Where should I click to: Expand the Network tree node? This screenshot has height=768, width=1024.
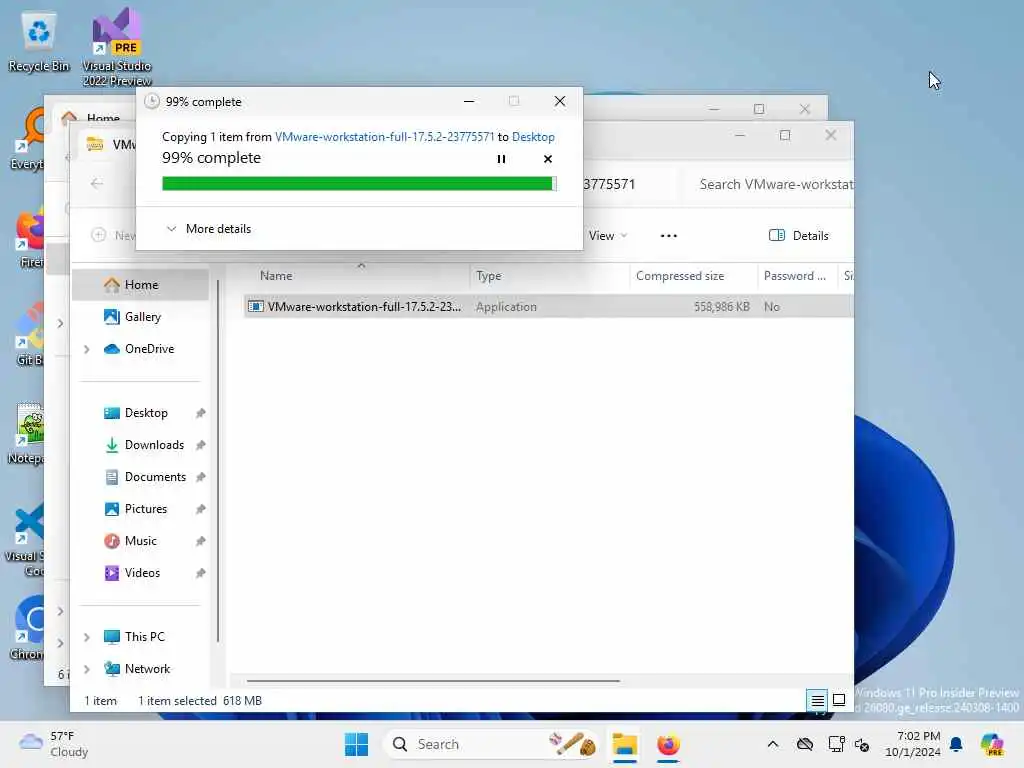(x=87, y=669)
